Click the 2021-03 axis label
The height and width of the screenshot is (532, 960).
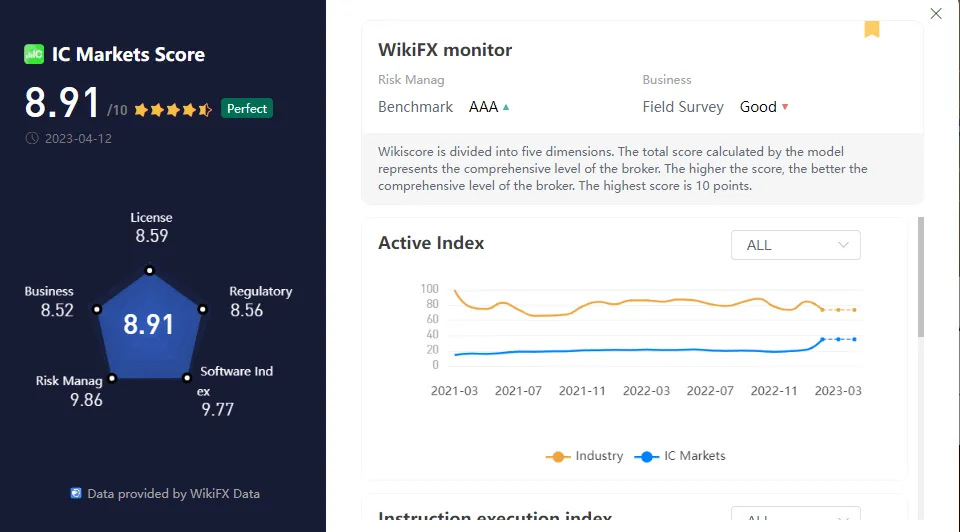[x=454, y=391]
